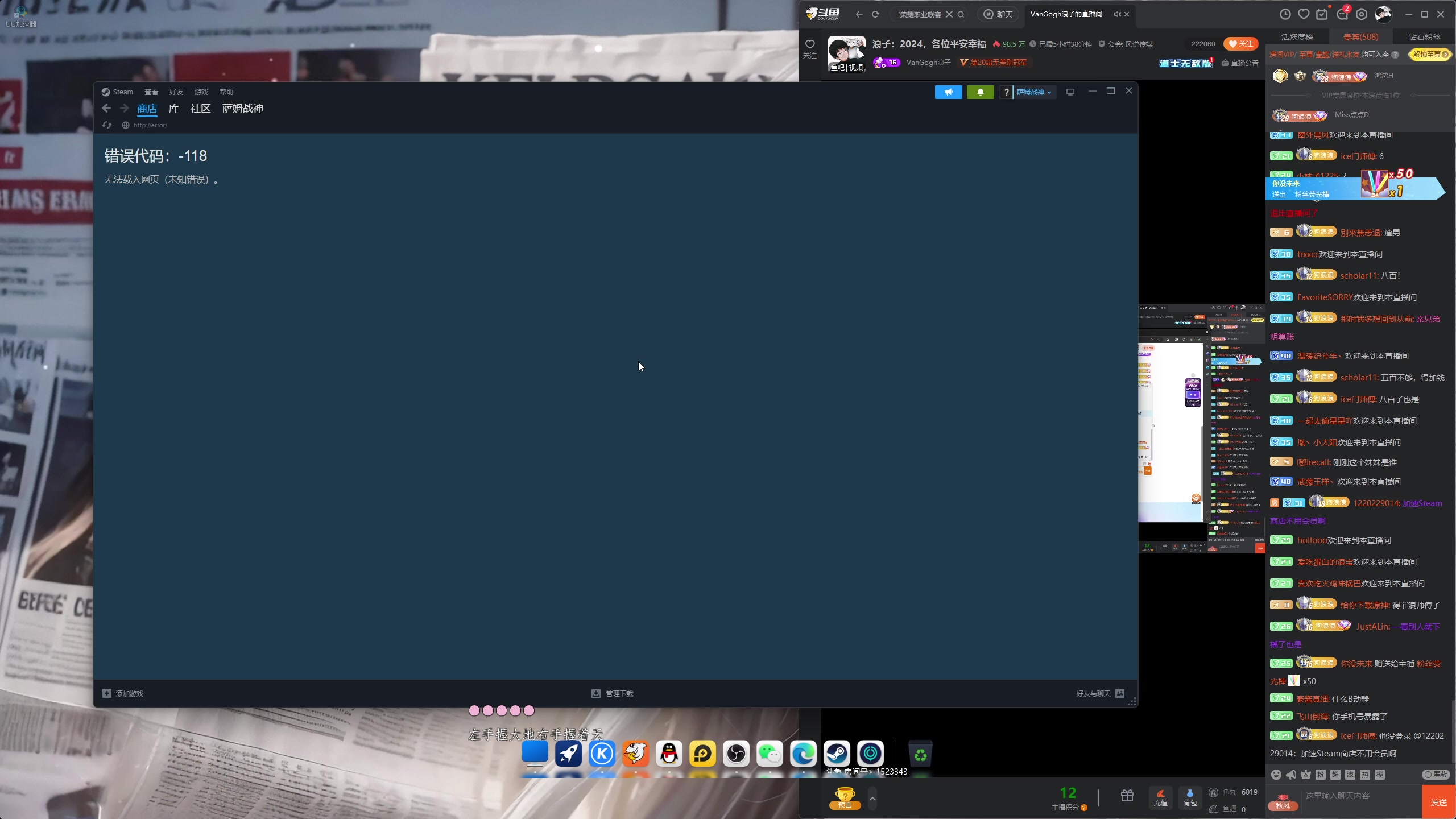Switch to the 库 tab
The width and height of the screenshot is (1456, 819).
coord(174,109)
